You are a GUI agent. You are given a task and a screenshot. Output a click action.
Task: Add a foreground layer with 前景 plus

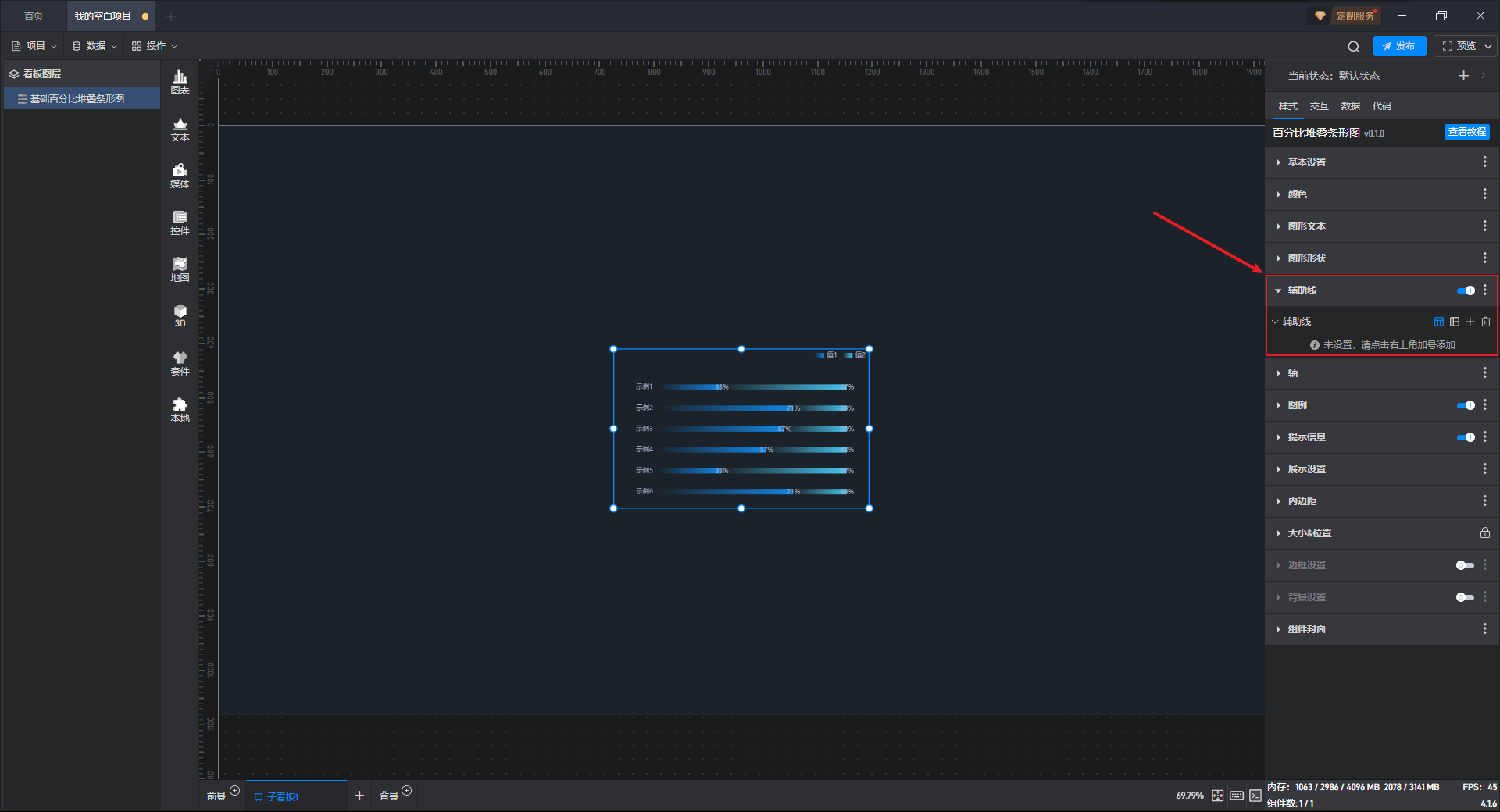click(x=234, y=791)
